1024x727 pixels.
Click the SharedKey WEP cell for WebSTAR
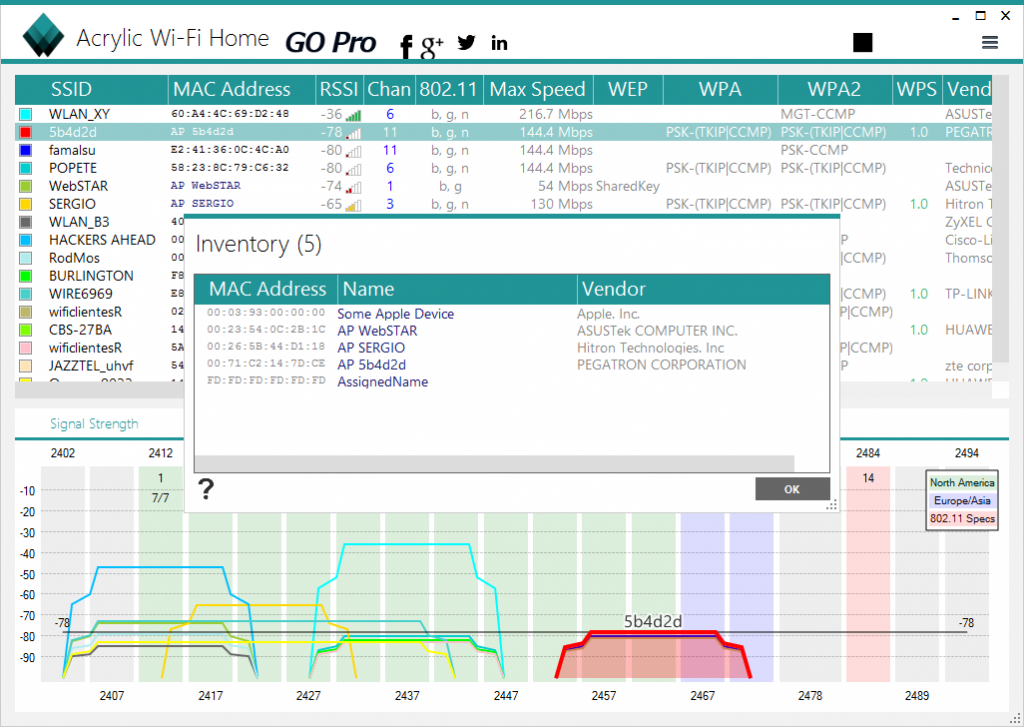click(x=628, y=186)
